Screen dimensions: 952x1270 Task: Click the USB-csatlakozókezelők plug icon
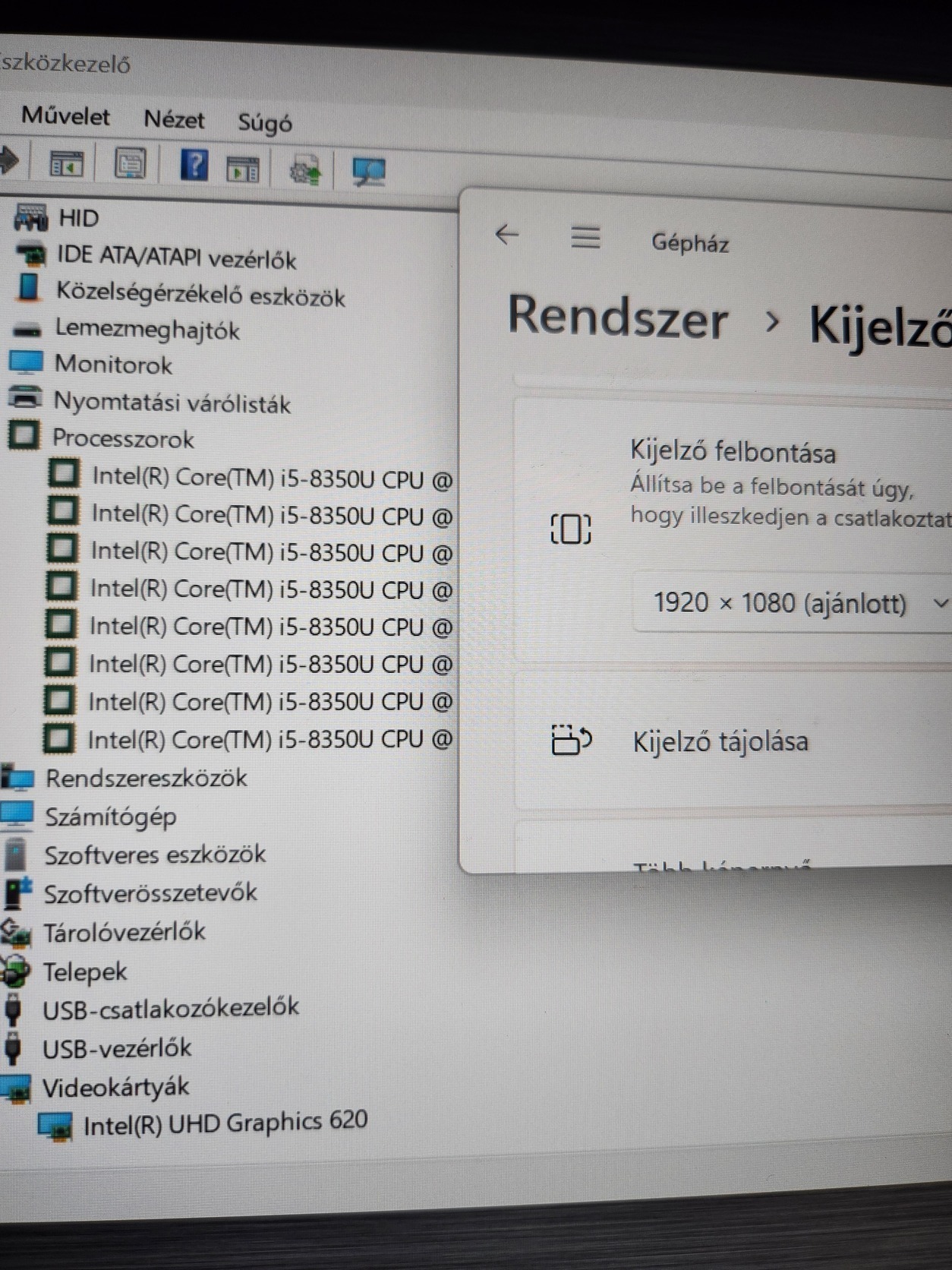(13, 1010)
